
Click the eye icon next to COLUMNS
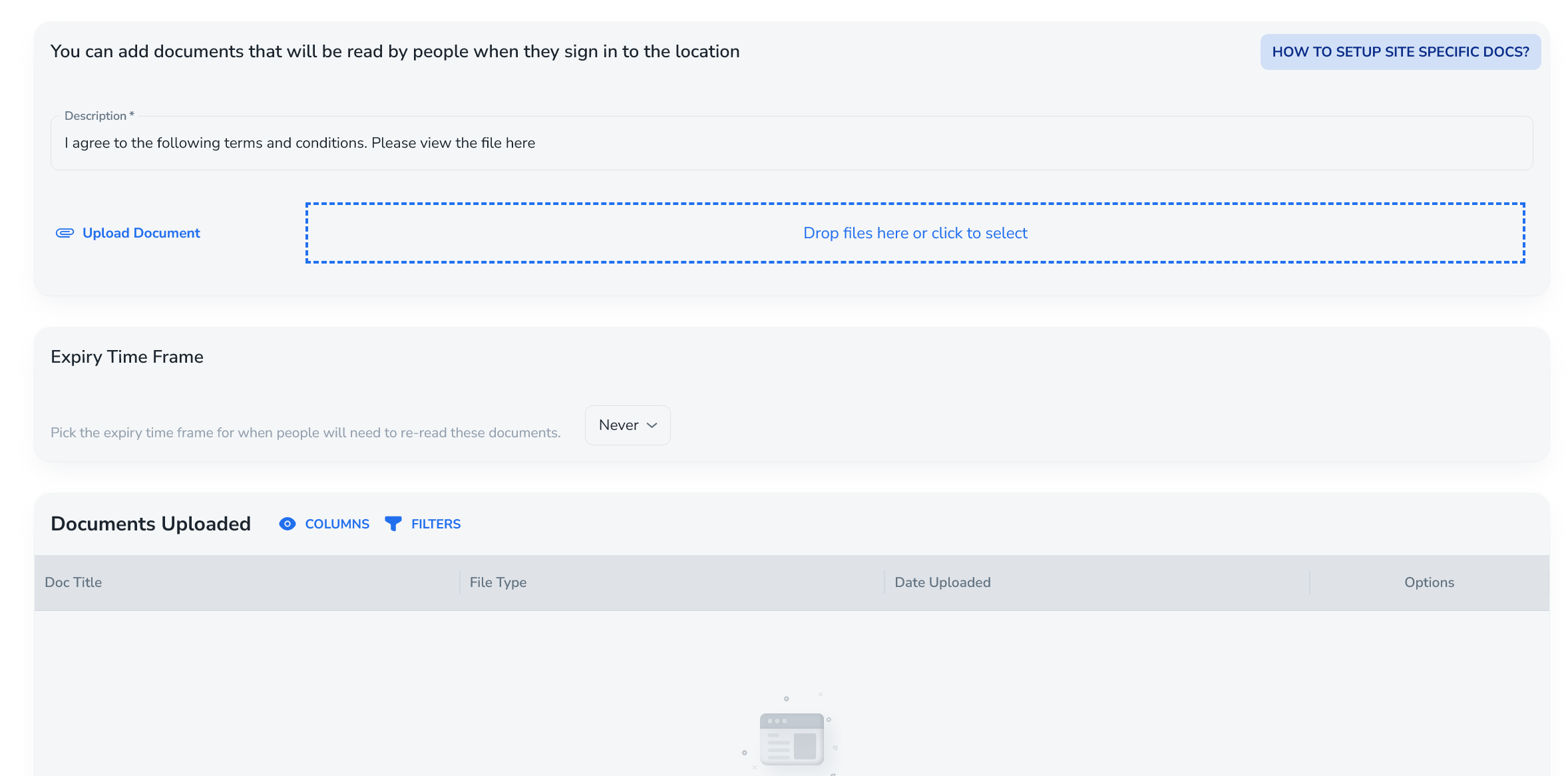pos(287,524)
